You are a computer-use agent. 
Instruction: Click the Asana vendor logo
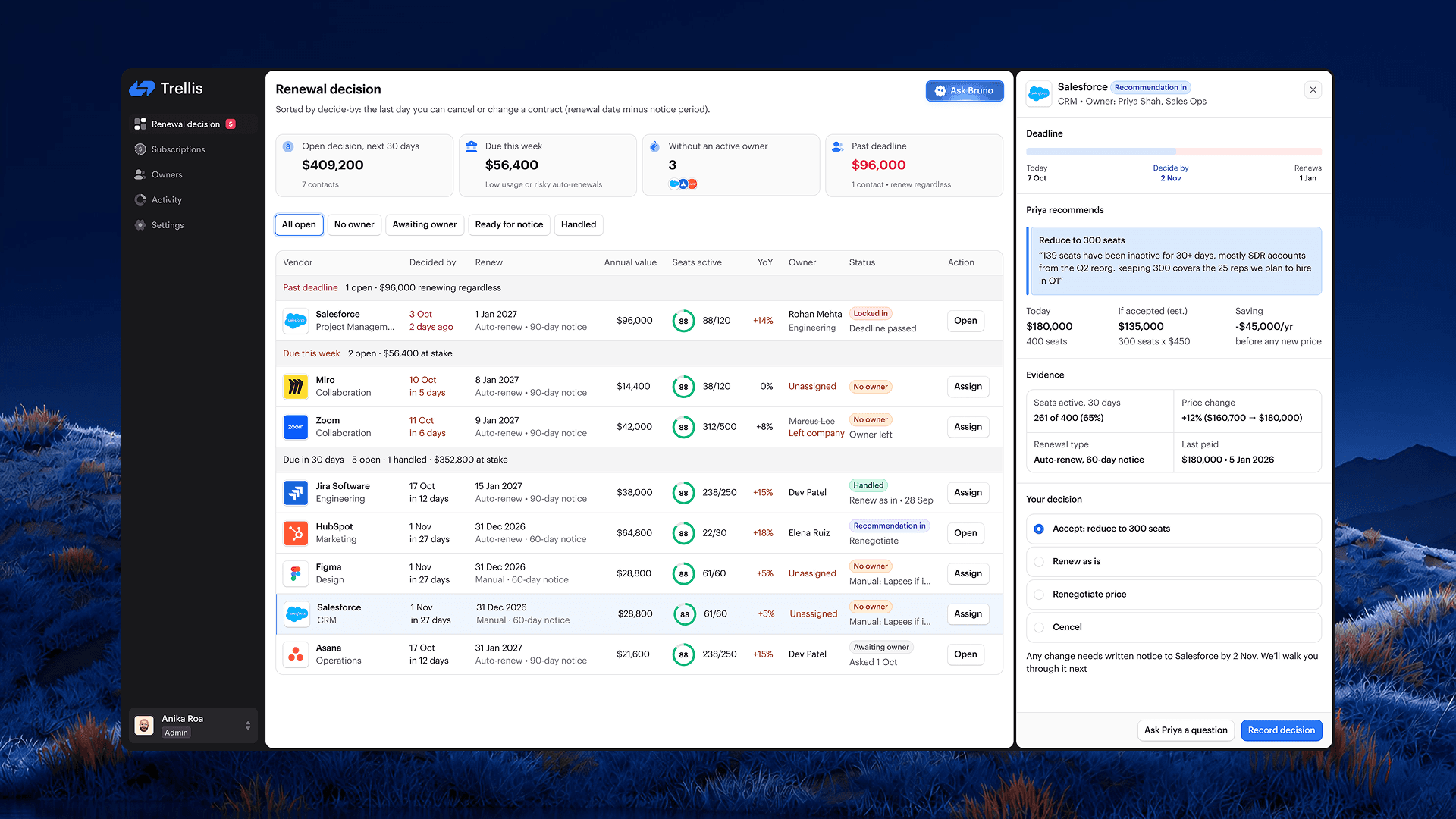click(296, 654)
